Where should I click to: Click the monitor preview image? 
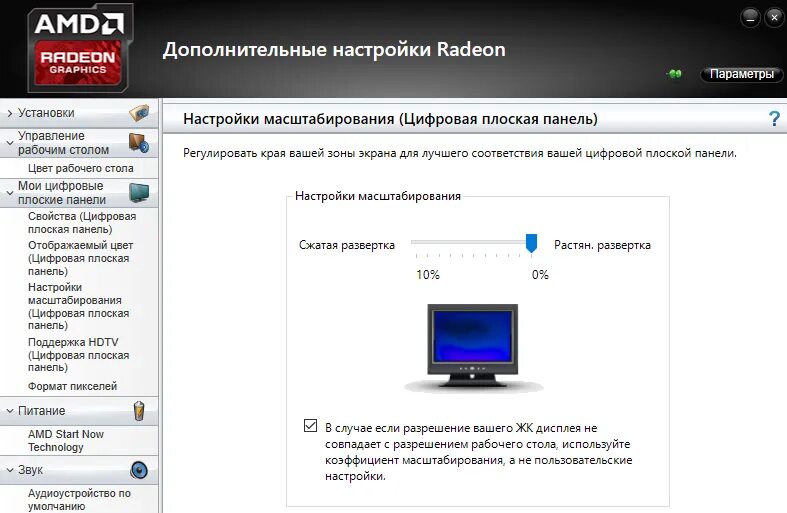coord(472,347)
